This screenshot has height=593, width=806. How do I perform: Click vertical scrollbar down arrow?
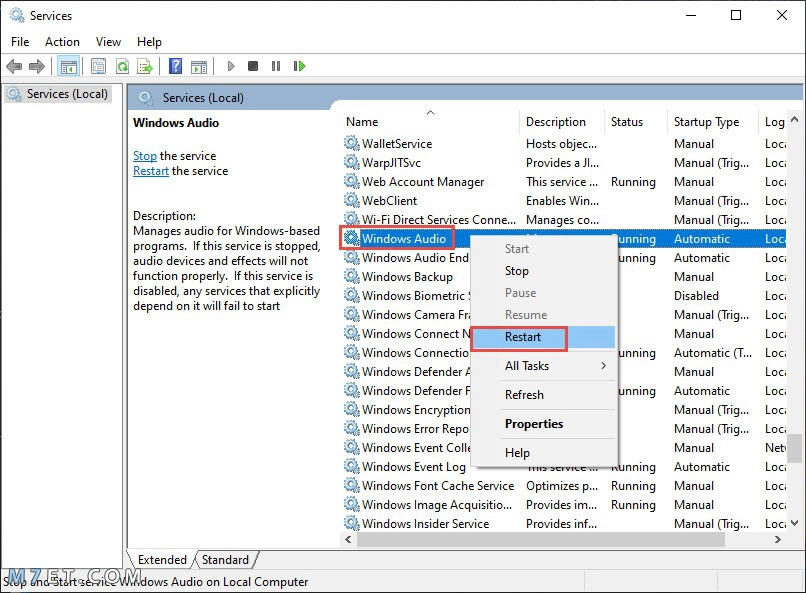click(x=794, y=523)
